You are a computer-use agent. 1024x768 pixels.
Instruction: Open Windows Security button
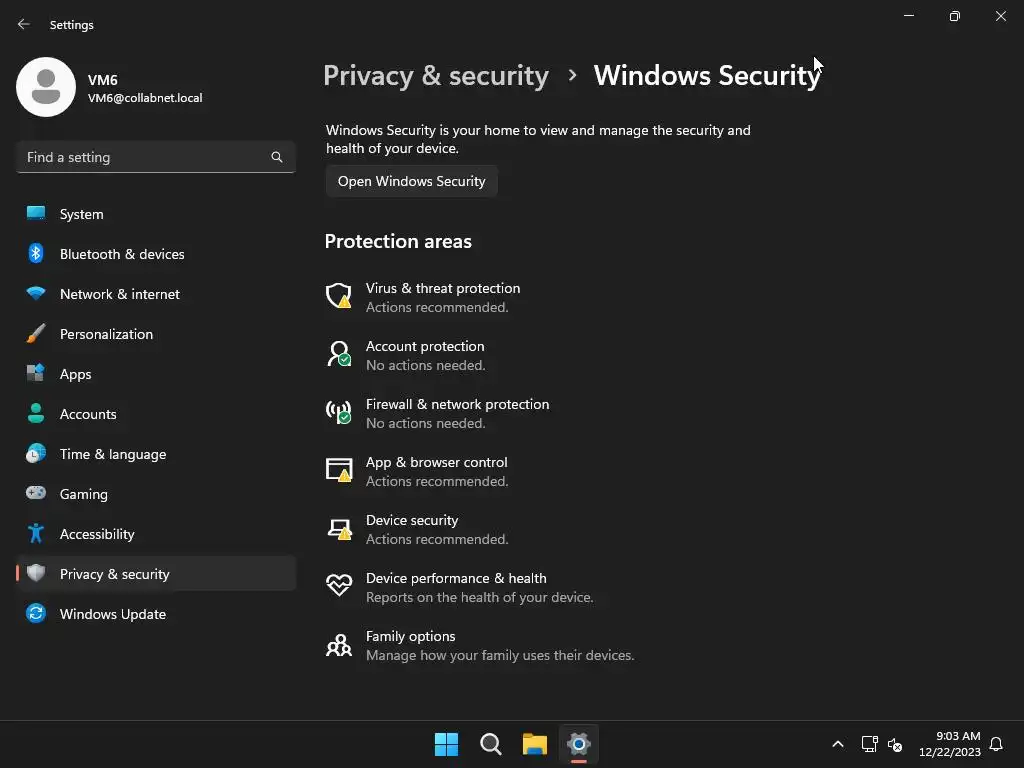pyautogui.click(x=411, y=181)
